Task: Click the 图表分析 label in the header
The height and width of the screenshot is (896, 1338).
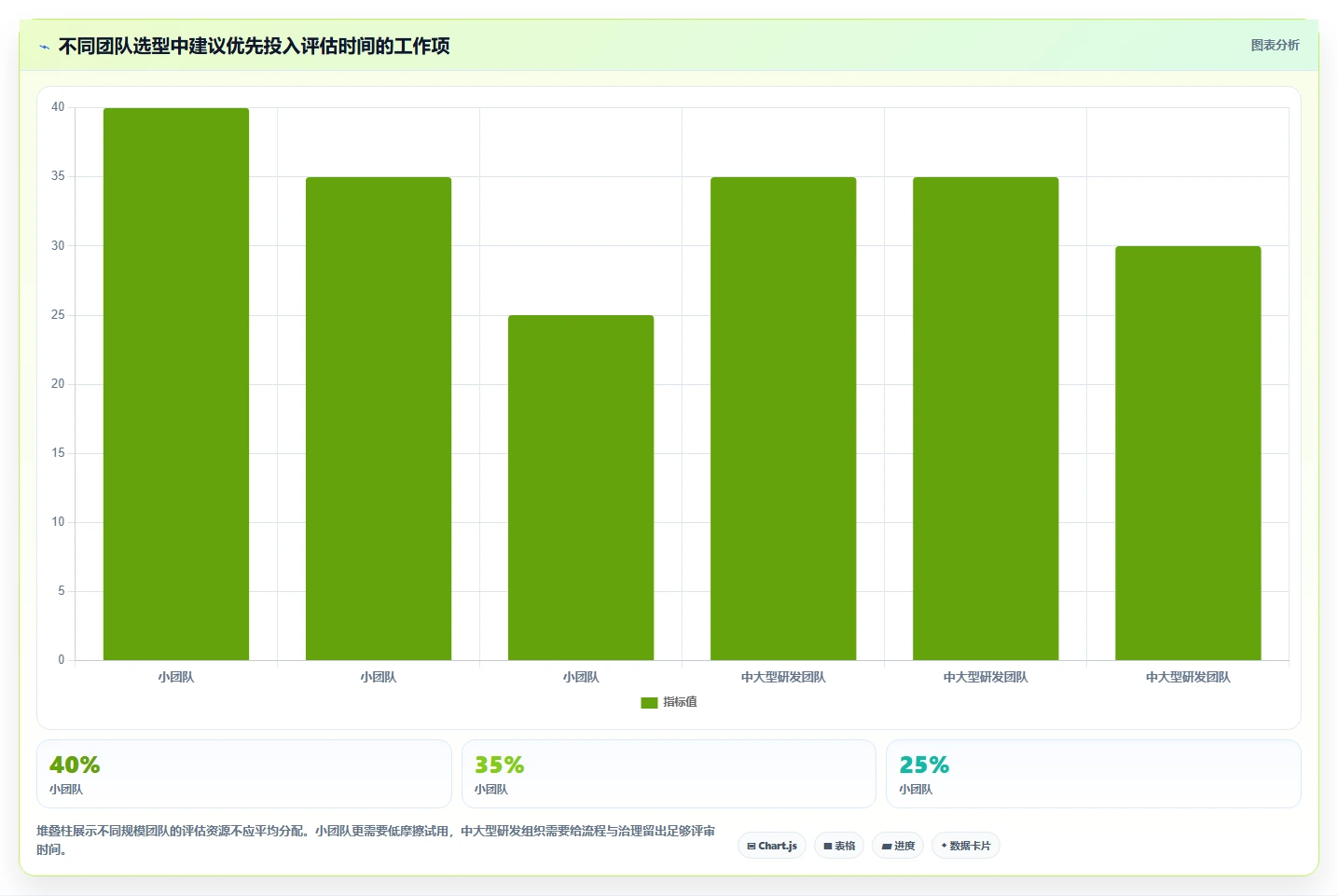Action: tap(1275, 45)
